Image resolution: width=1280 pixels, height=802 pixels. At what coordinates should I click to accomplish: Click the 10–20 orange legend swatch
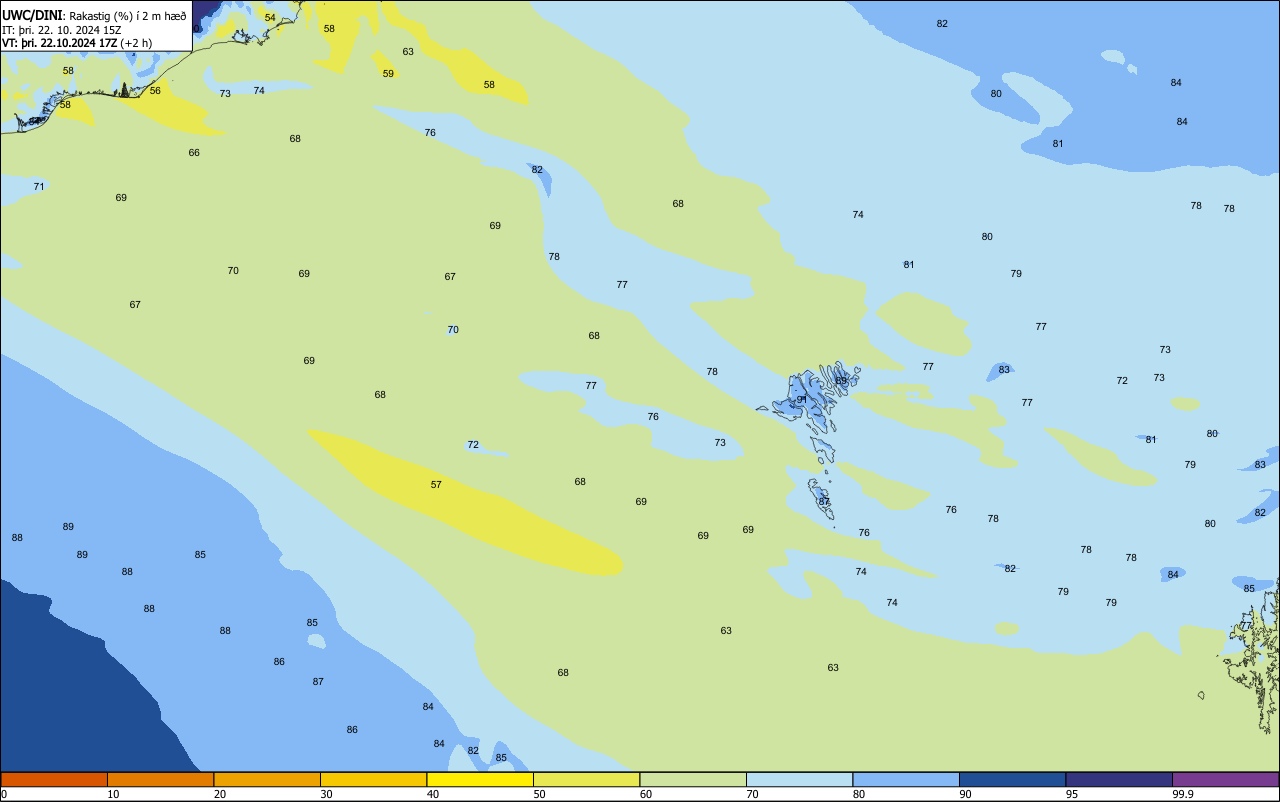(160, 779)
